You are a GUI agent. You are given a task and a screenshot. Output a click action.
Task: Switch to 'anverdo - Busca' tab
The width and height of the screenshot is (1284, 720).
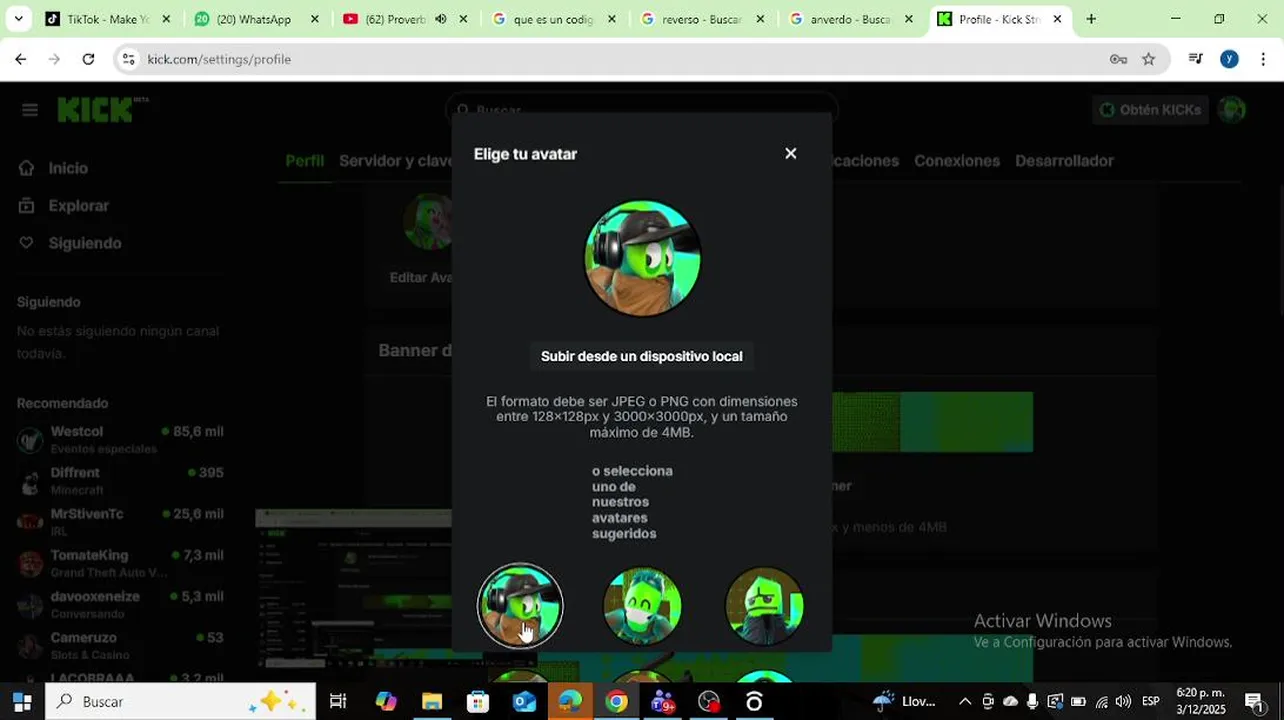coord(849,19)
